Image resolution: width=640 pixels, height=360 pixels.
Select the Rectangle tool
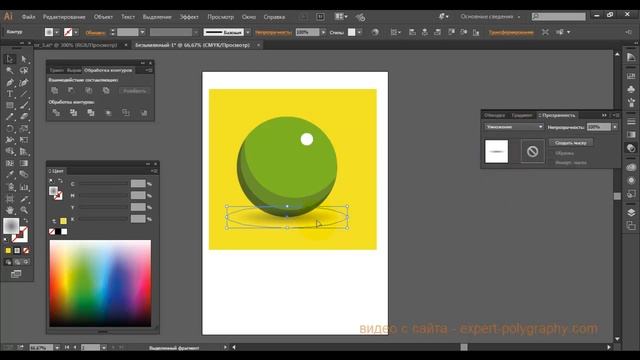pos(10,105)
